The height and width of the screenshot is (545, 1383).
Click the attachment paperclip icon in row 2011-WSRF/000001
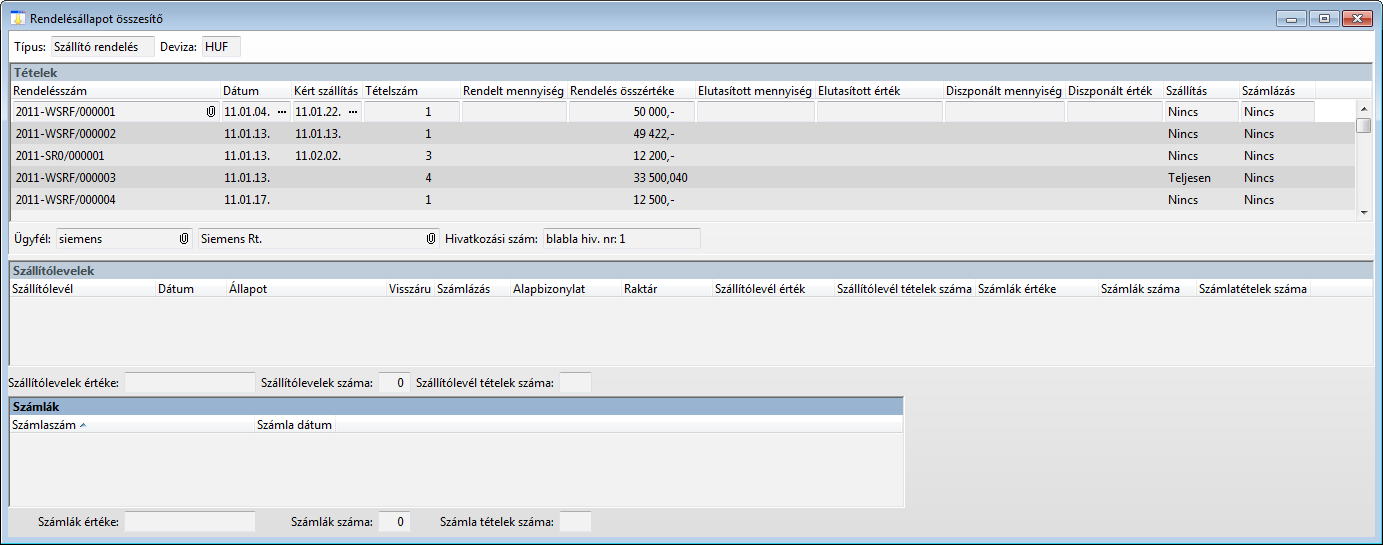coord(210,112)
